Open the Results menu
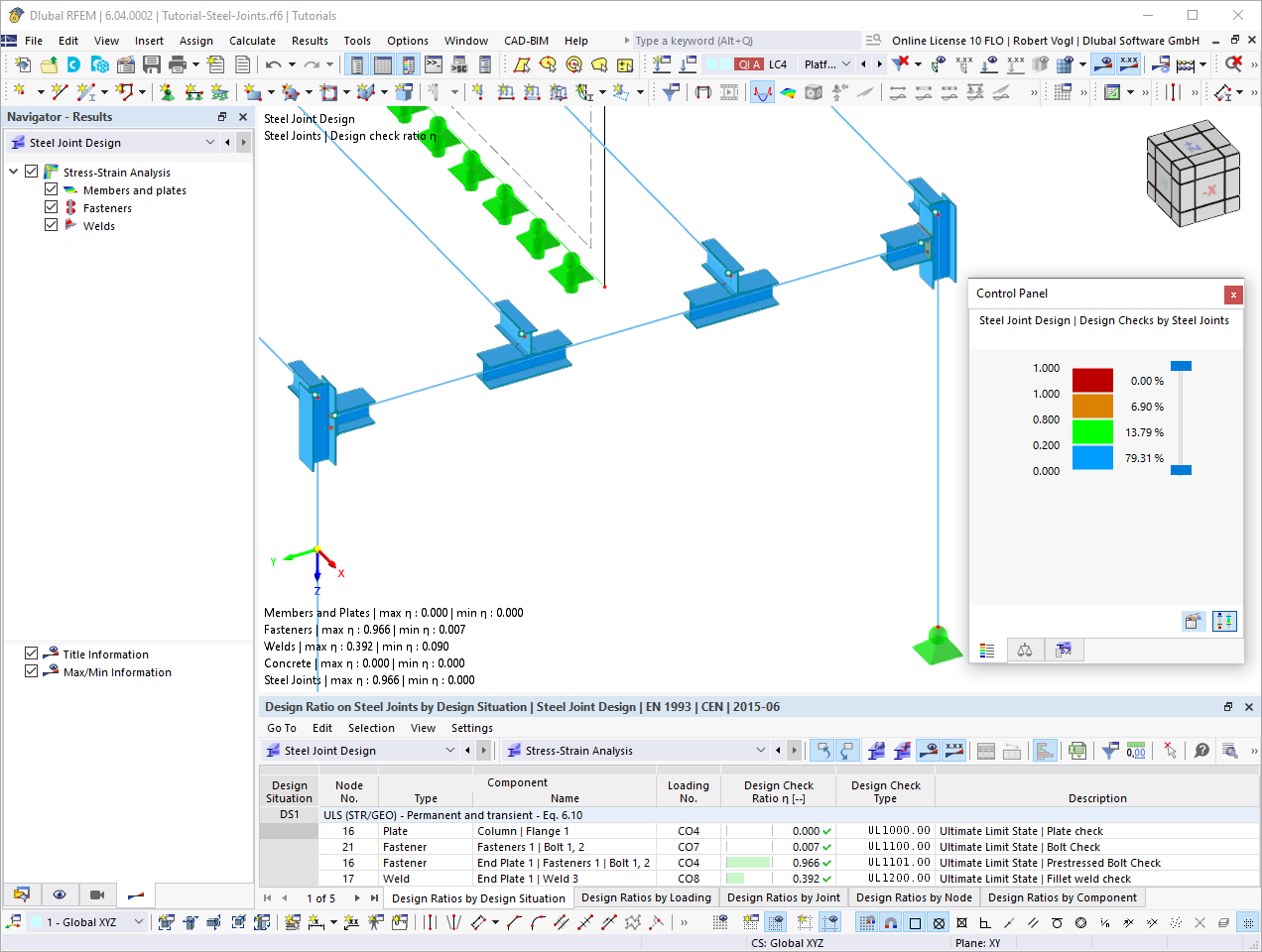This screenshot has height=952, width=1262. [x=310, y=41]
